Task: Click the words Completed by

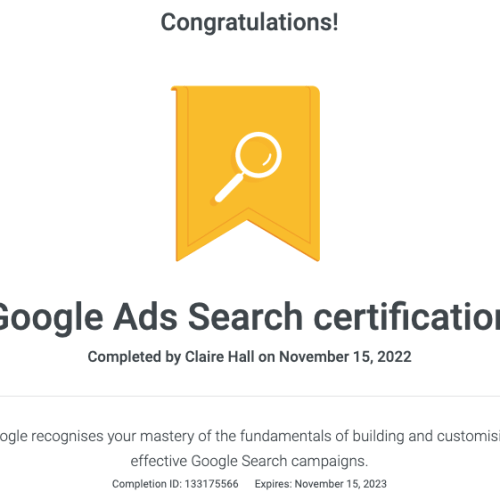Action: [x=134, y=357]
